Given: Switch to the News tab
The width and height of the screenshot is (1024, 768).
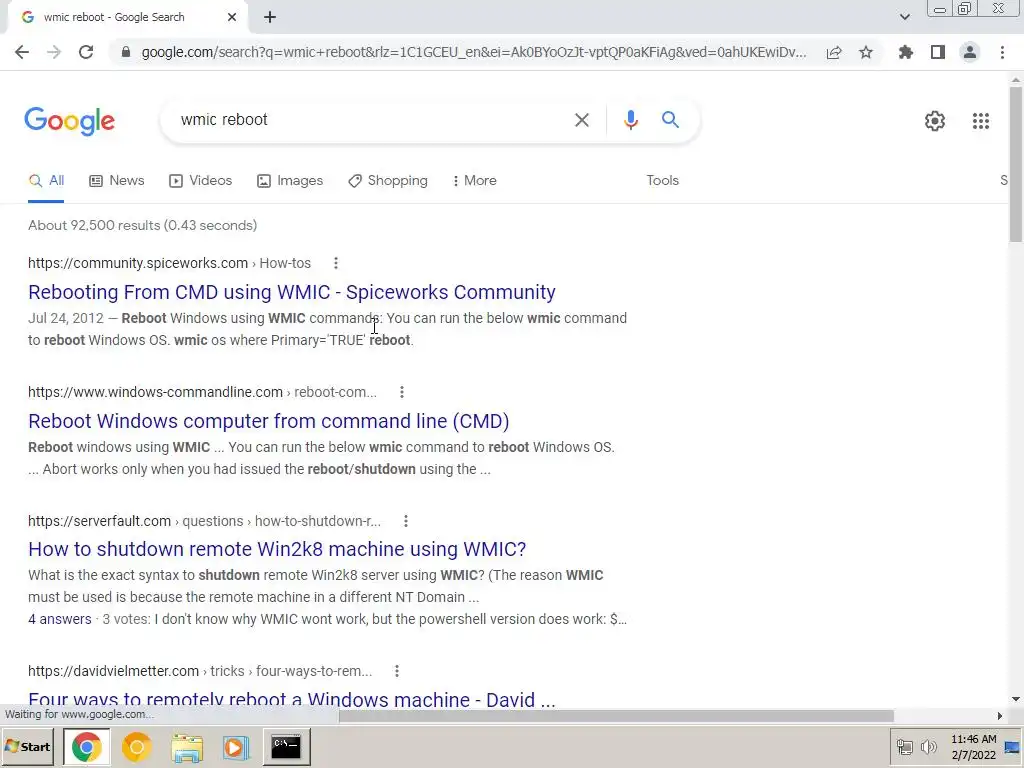Looking at the screenshot, I should click(x=116, y=180).
